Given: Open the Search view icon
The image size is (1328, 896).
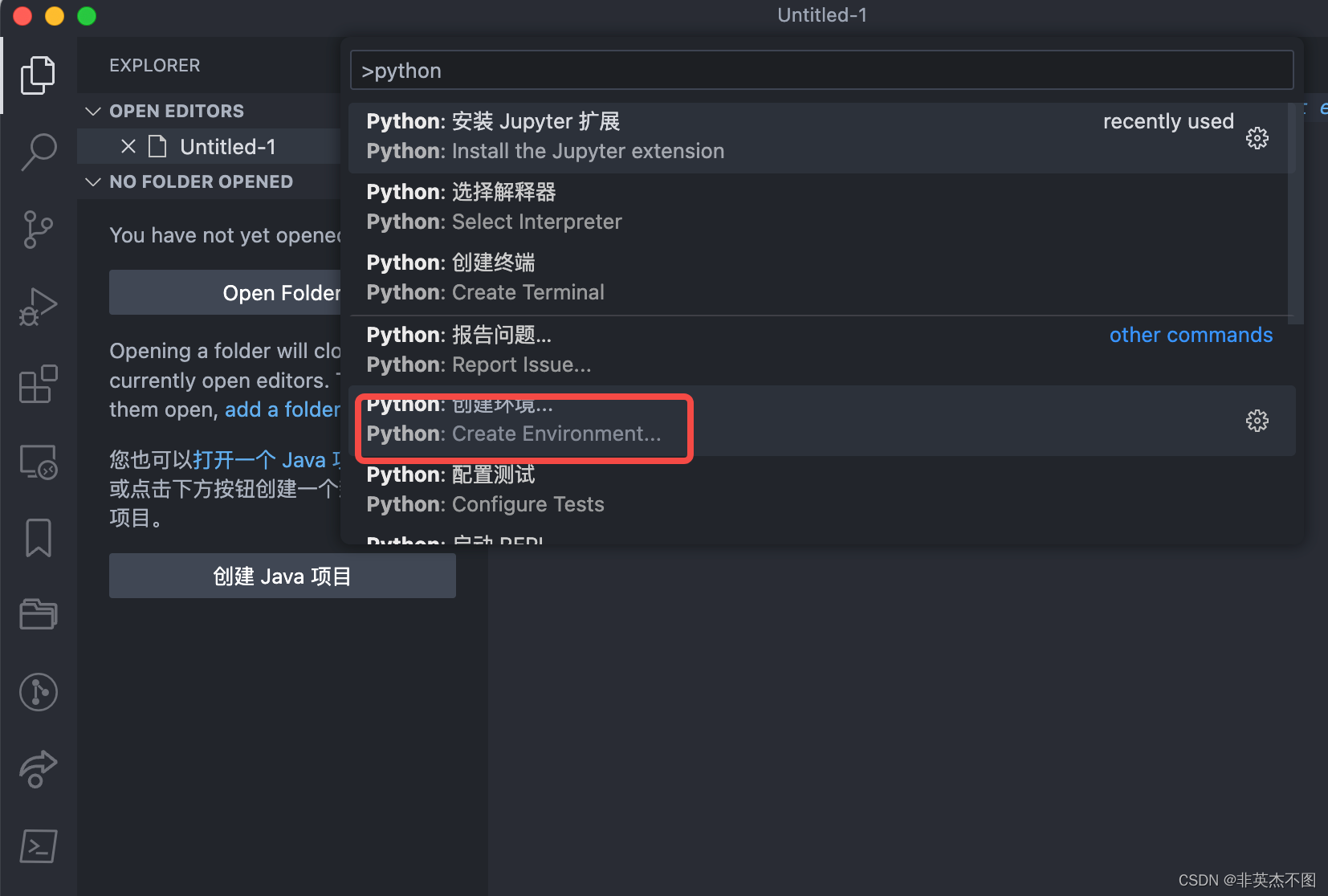Looking at the screenshot, I should tap(38, 152).
